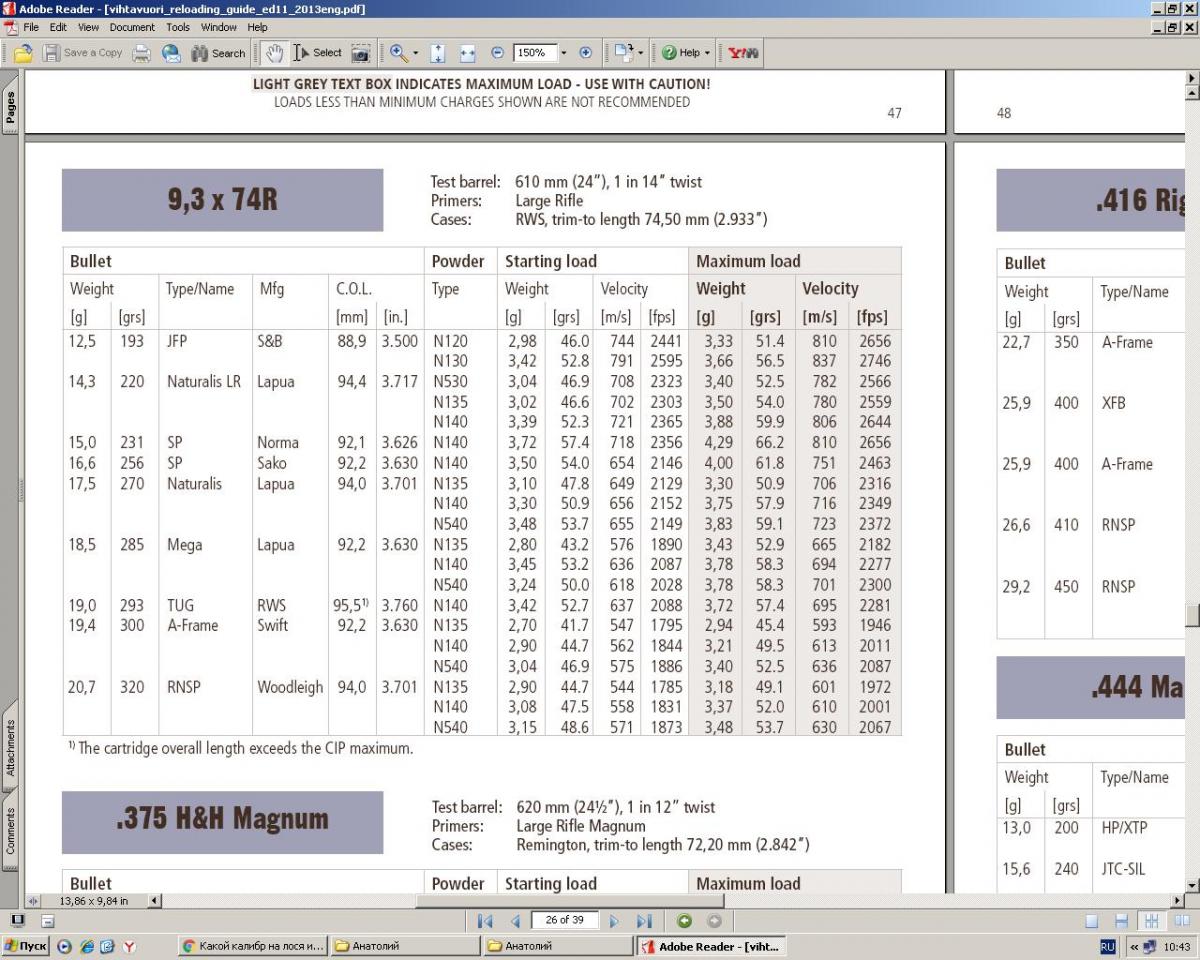Click the Zoom In magnifier tool
1200x960 pixels.
point(399,53)
